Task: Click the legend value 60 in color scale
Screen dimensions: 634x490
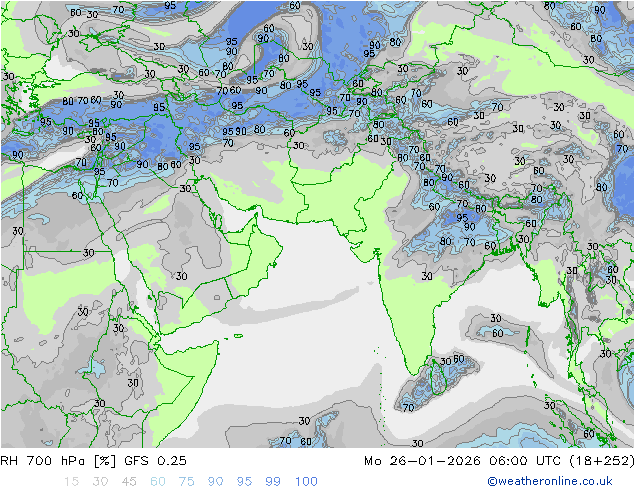Action: click(x=158, y=481)
